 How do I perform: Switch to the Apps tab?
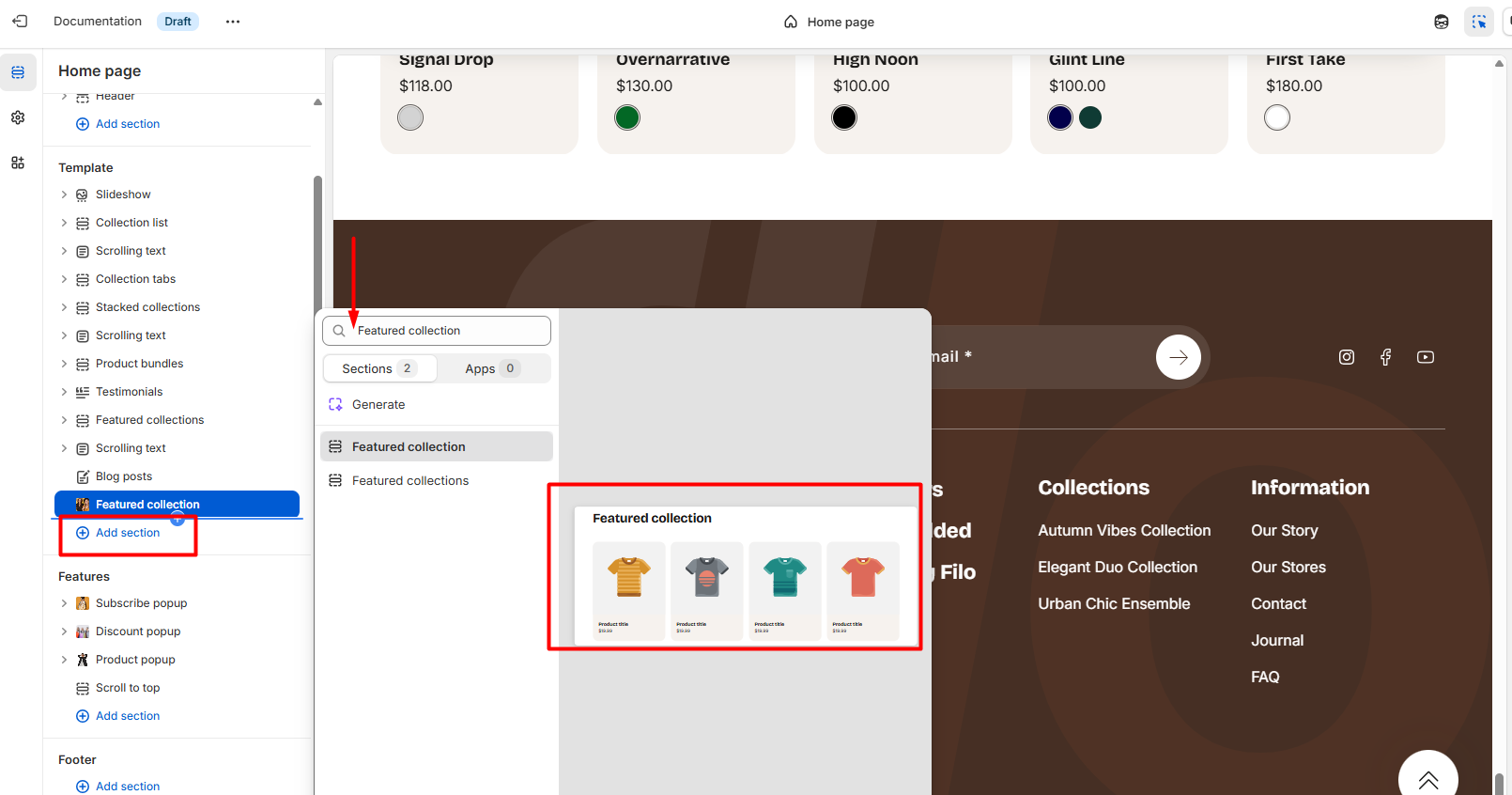coord(493,368)
